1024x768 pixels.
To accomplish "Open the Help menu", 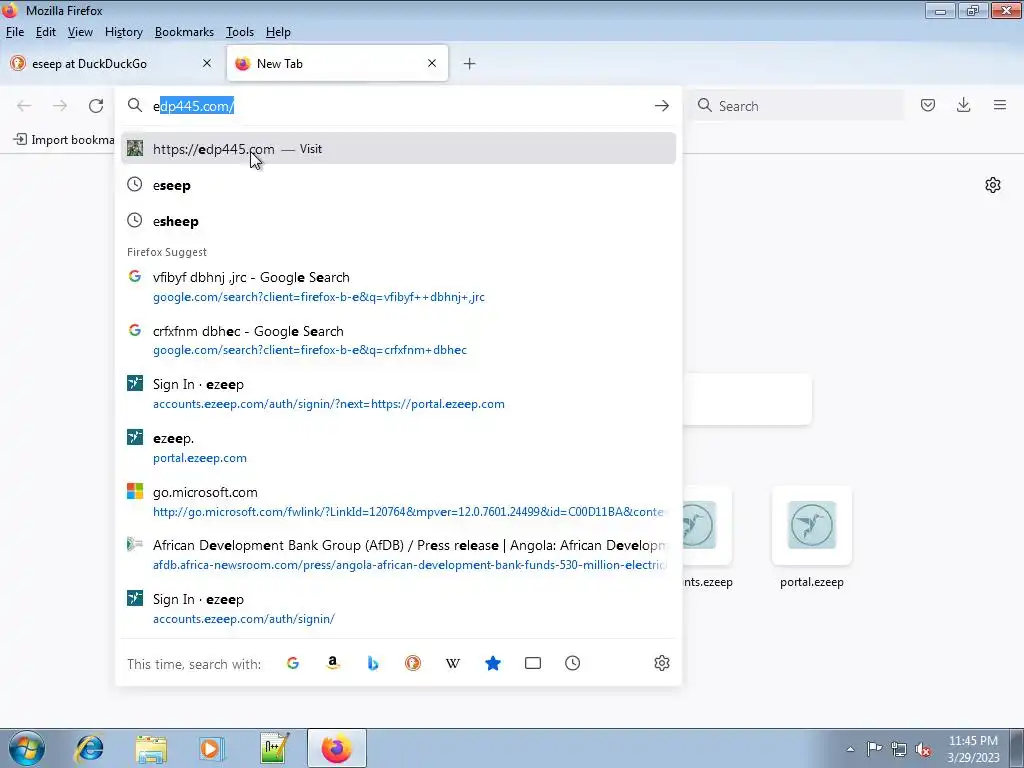I will click(x=278, y=32).
